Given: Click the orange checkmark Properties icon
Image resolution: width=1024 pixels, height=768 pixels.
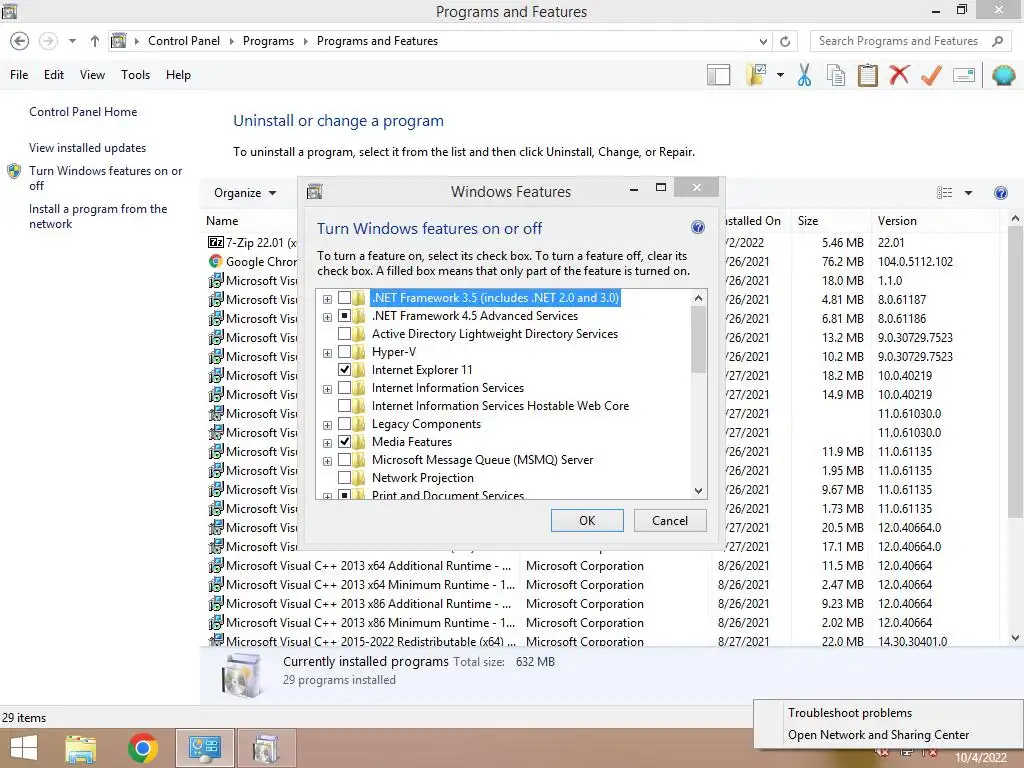Looking at the screenshot, I should [x=931, y=75].
